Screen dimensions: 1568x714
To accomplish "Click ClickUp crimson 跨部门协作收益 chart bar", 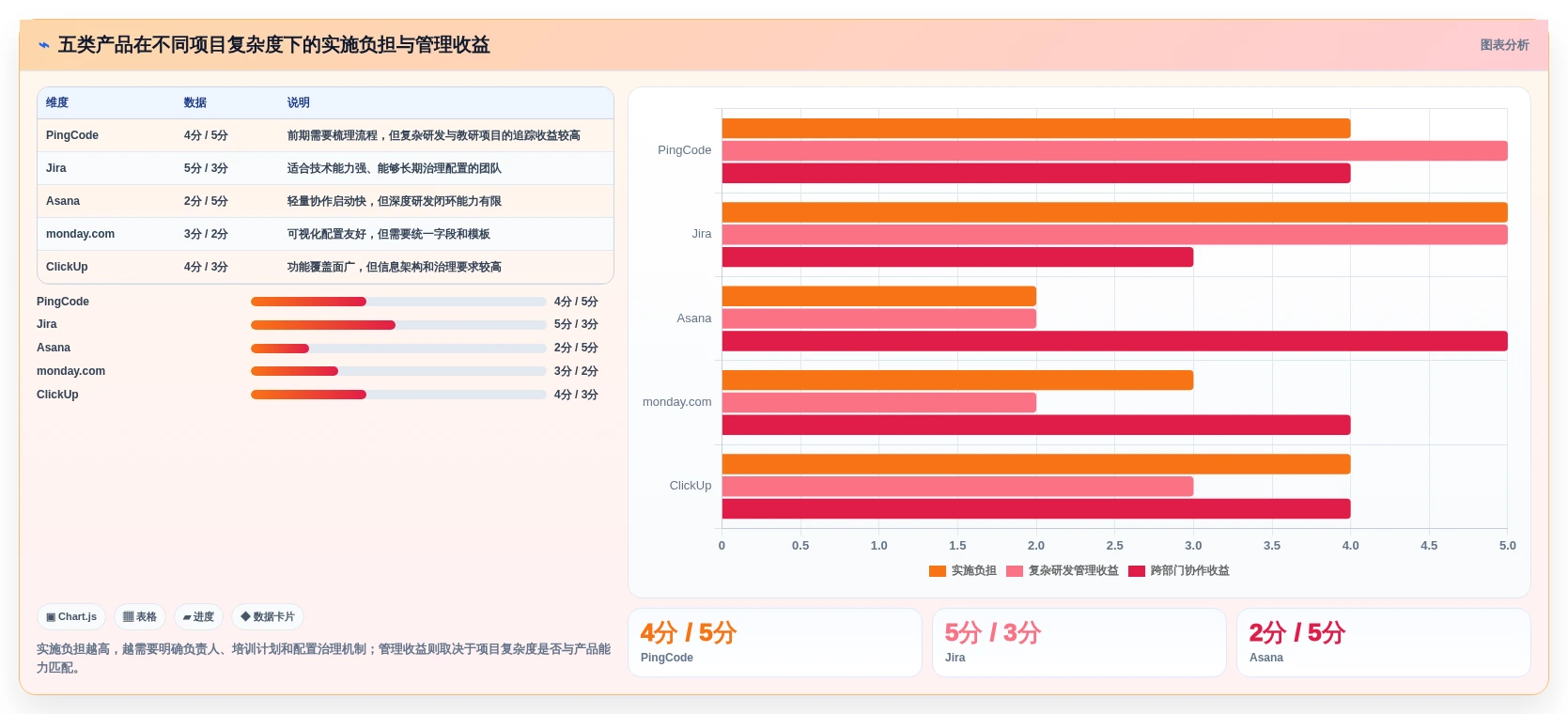I will pos(1036,509).
